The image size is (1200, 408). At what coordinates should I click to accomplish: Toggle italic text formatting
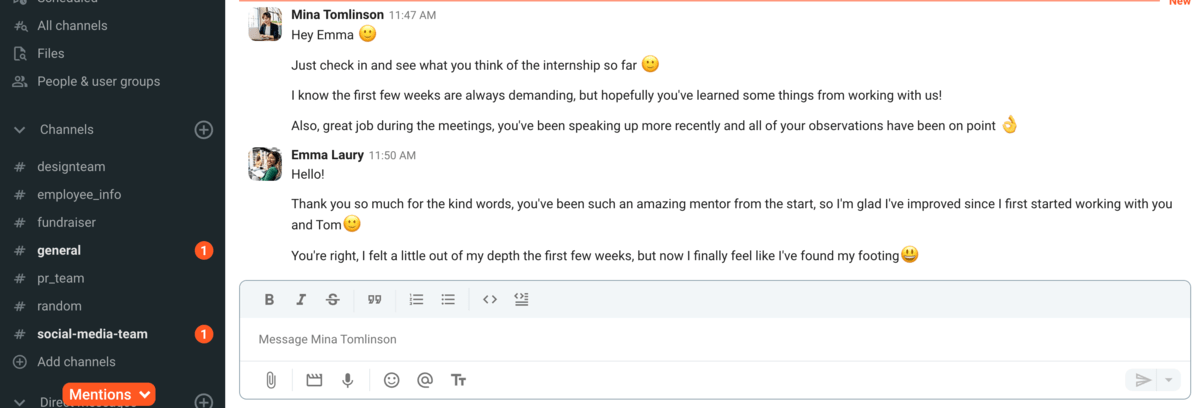point(301,299)
